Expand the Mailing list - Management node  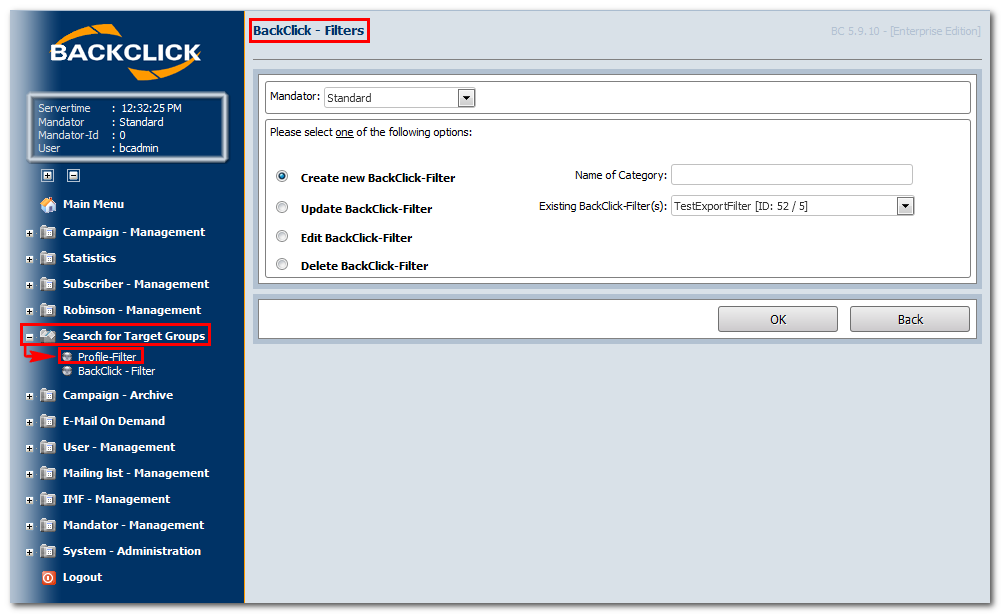pos(29,474)
